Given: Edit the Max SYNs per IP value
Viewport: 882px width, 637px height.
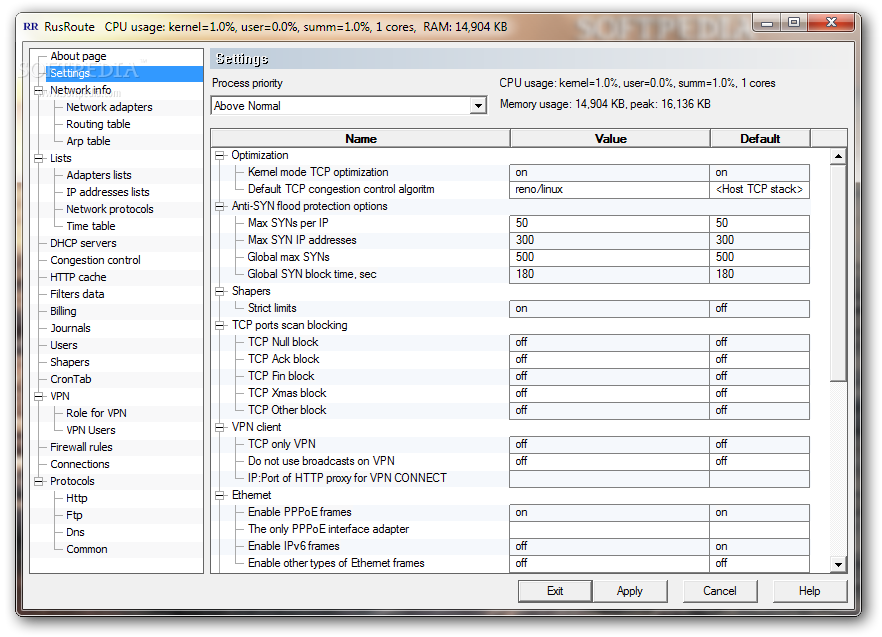Looking at the screenshot, I should coord(609,223).
